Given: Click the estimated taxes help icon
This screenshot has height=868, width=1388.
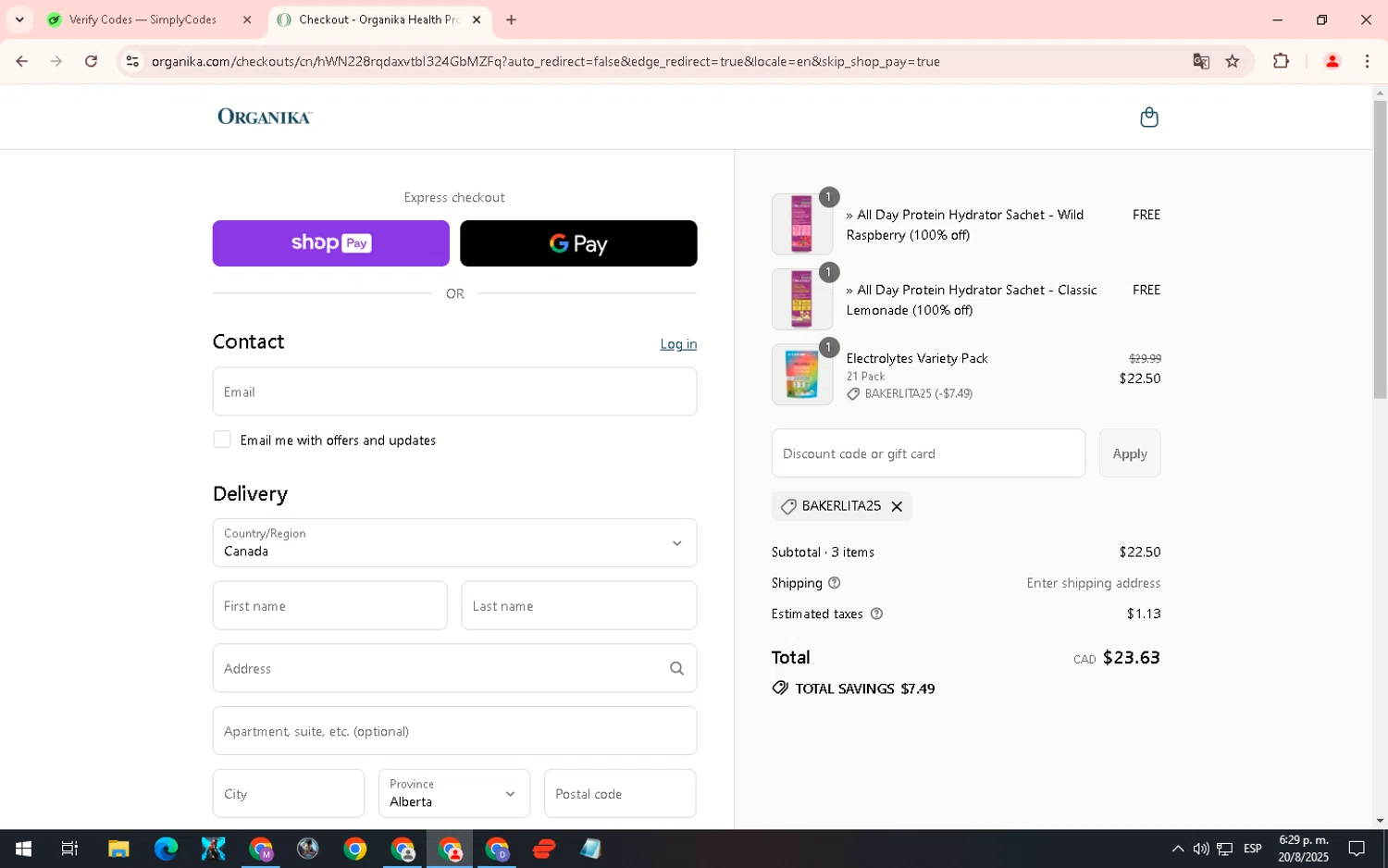Looking at the screenshot, I should point(876,614).
